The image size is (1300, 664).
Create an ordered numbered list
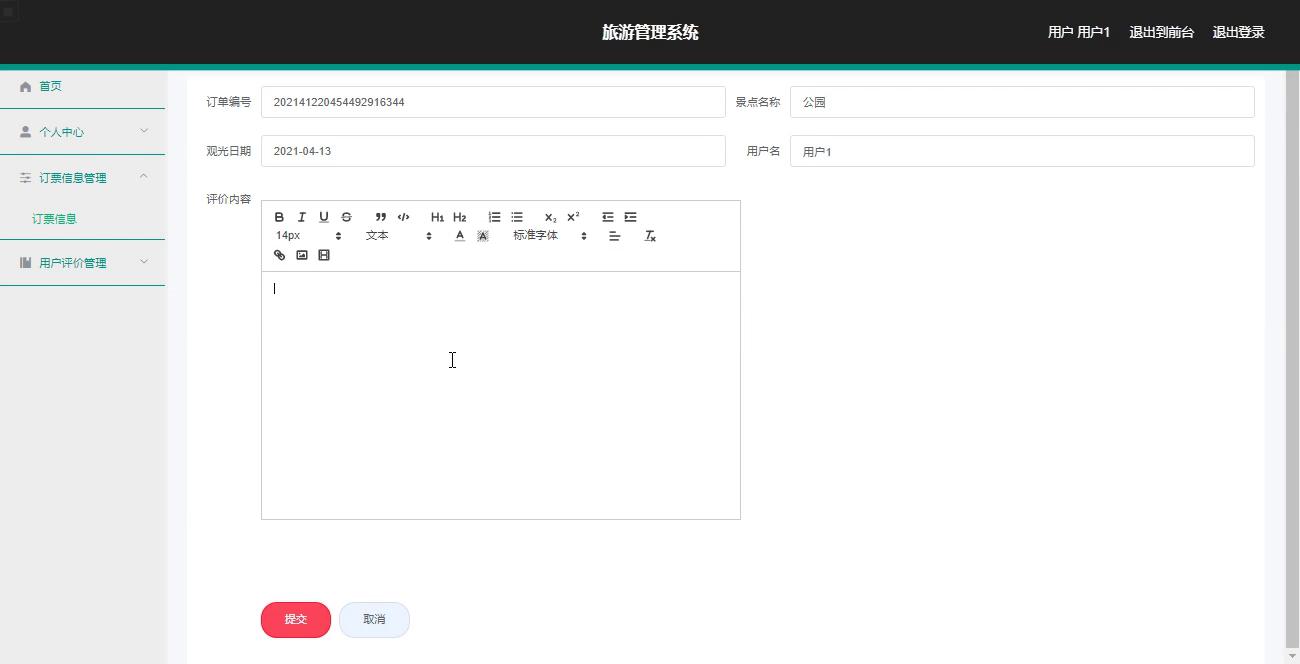pos(494,217)
